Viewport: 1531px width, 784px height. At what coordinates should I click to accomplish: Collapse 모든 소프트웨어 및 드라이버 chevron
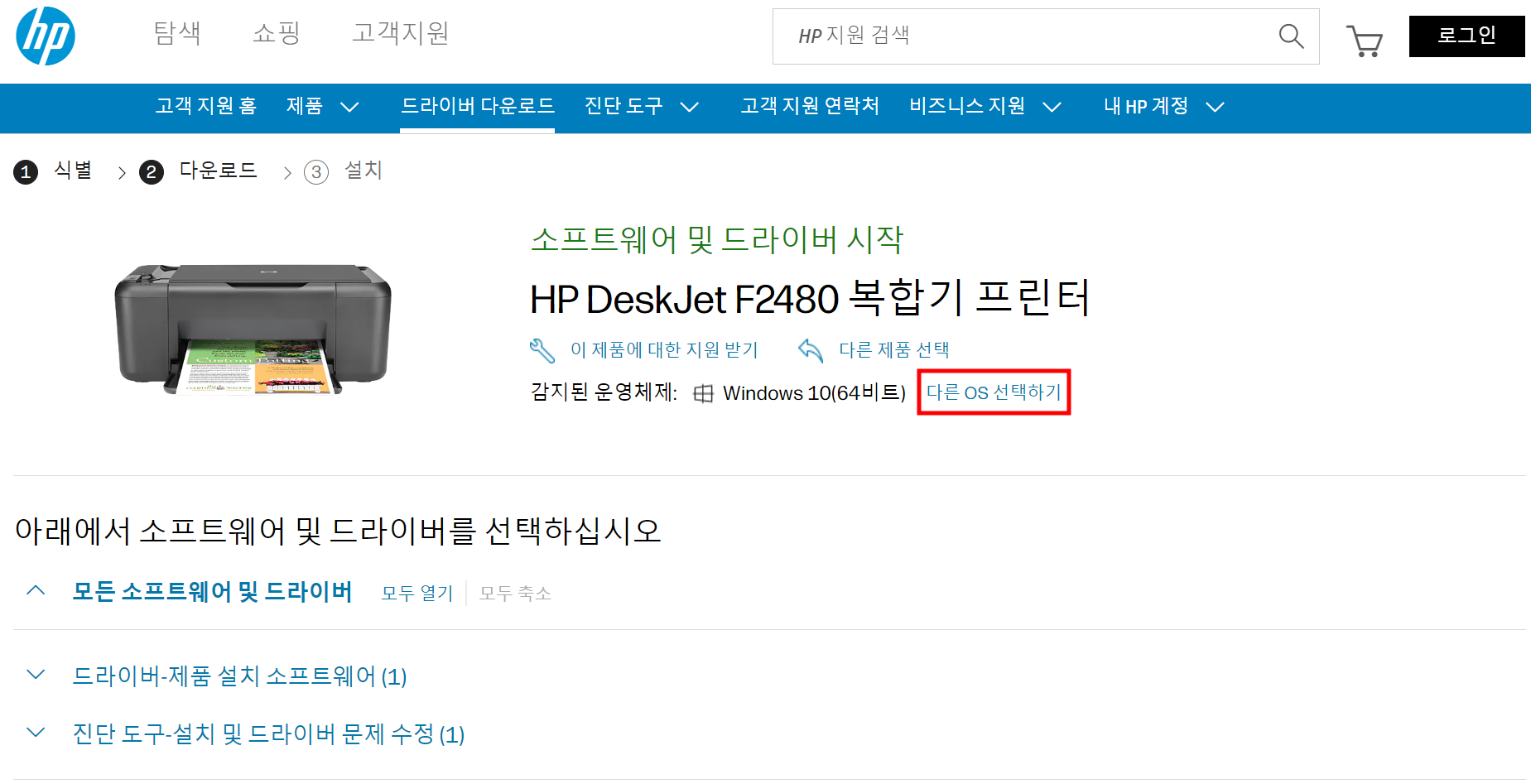tap(36, 590)
